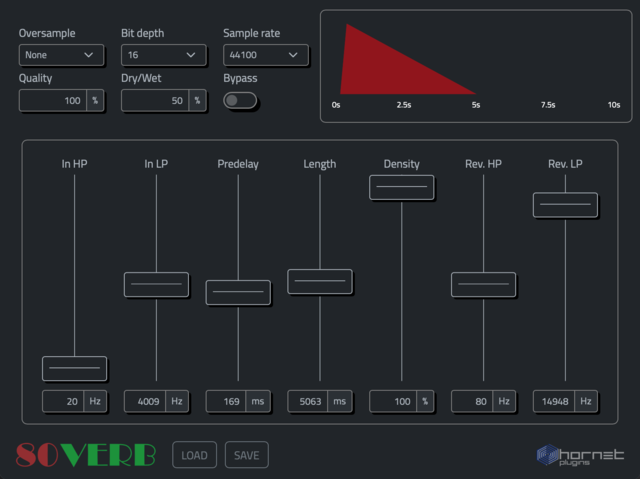
Task: Click the 7.5s marker on the decay graph
Action: click(x=548, y=105)
